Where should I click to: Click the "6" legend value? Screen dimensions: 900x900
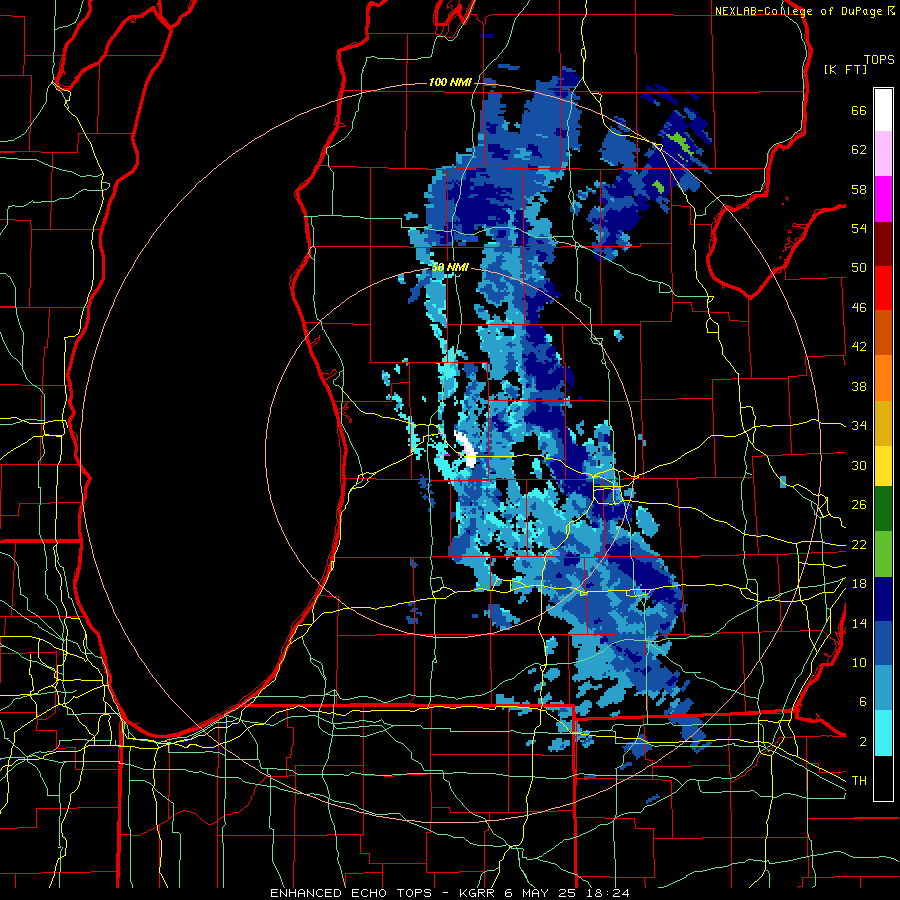pyautogui.click(x=862, y=702)
